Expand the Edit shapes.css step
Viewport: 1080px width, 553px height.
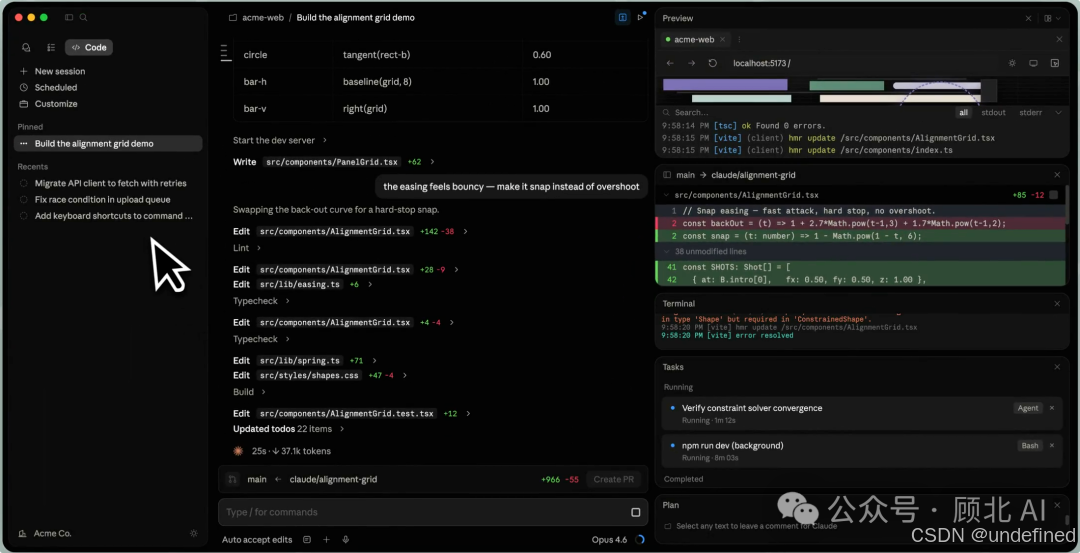tap(320, 376)
